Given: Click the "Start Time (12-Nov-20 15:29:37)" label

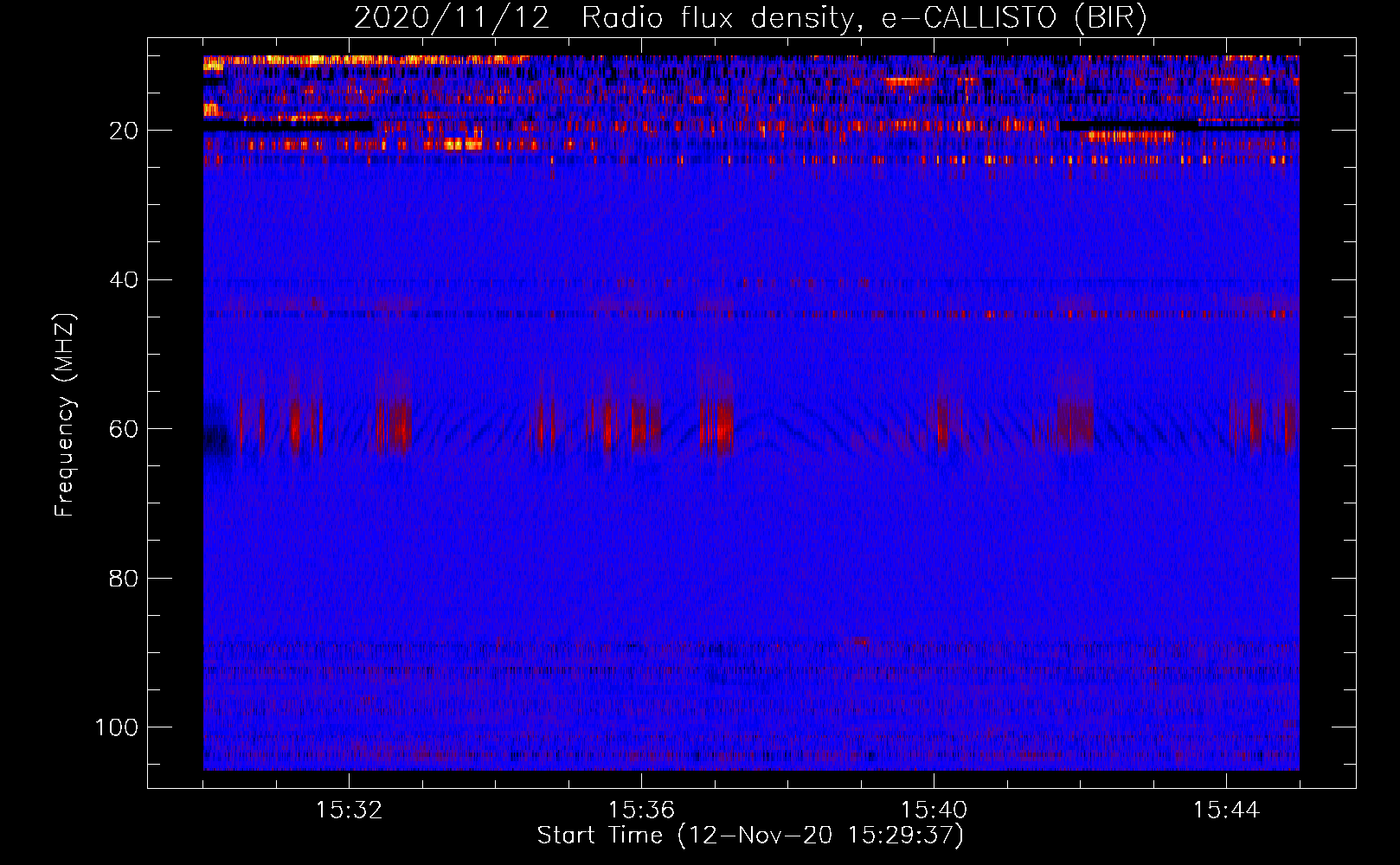Looking at the screenshot, I should coord(750,836).
